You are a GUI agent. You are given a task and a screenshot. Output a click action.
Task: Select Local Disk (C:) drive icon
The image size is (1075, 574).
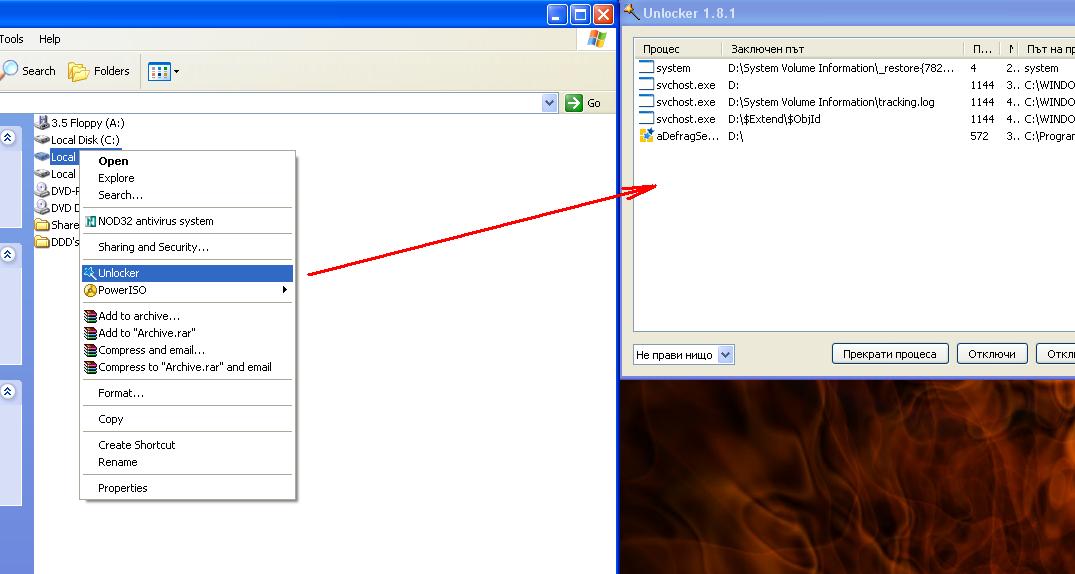42,140
